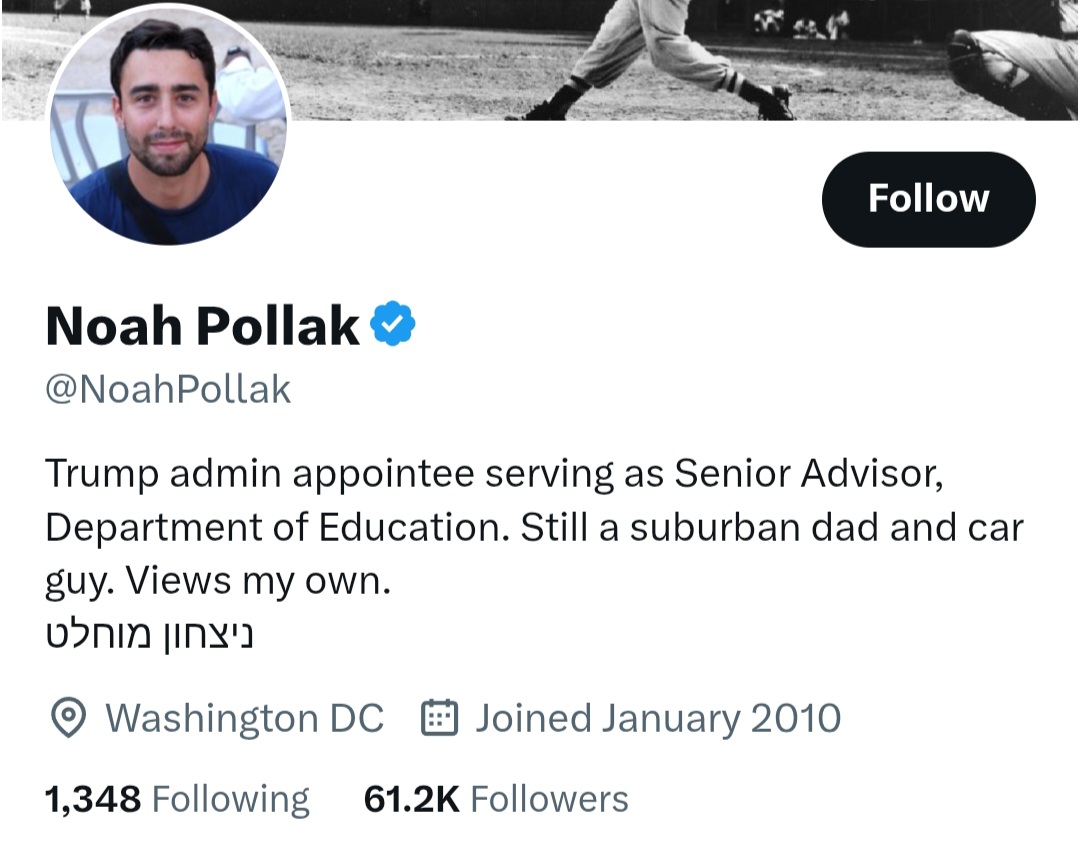The image size is (1080, 841).
Task: Click the 1,348 following count number
Action: pyautogui.click(x=93, y=799)
